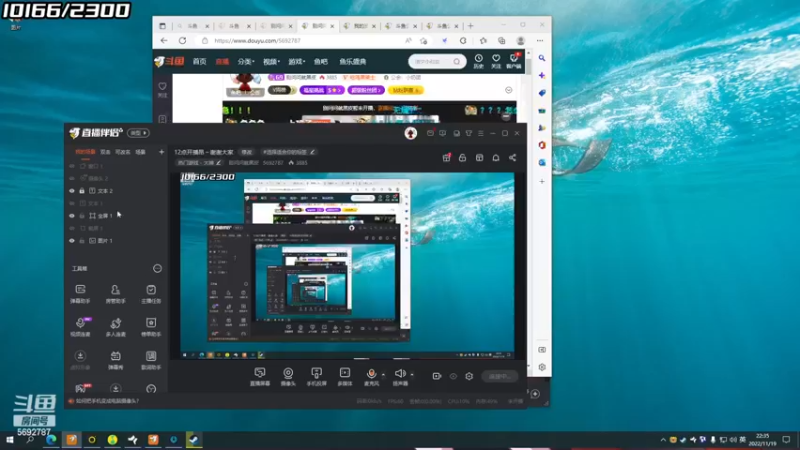800x450 pixels.
Task: Open the 游戏 dropdown on Douyu nav
Action: pos(296,62)
